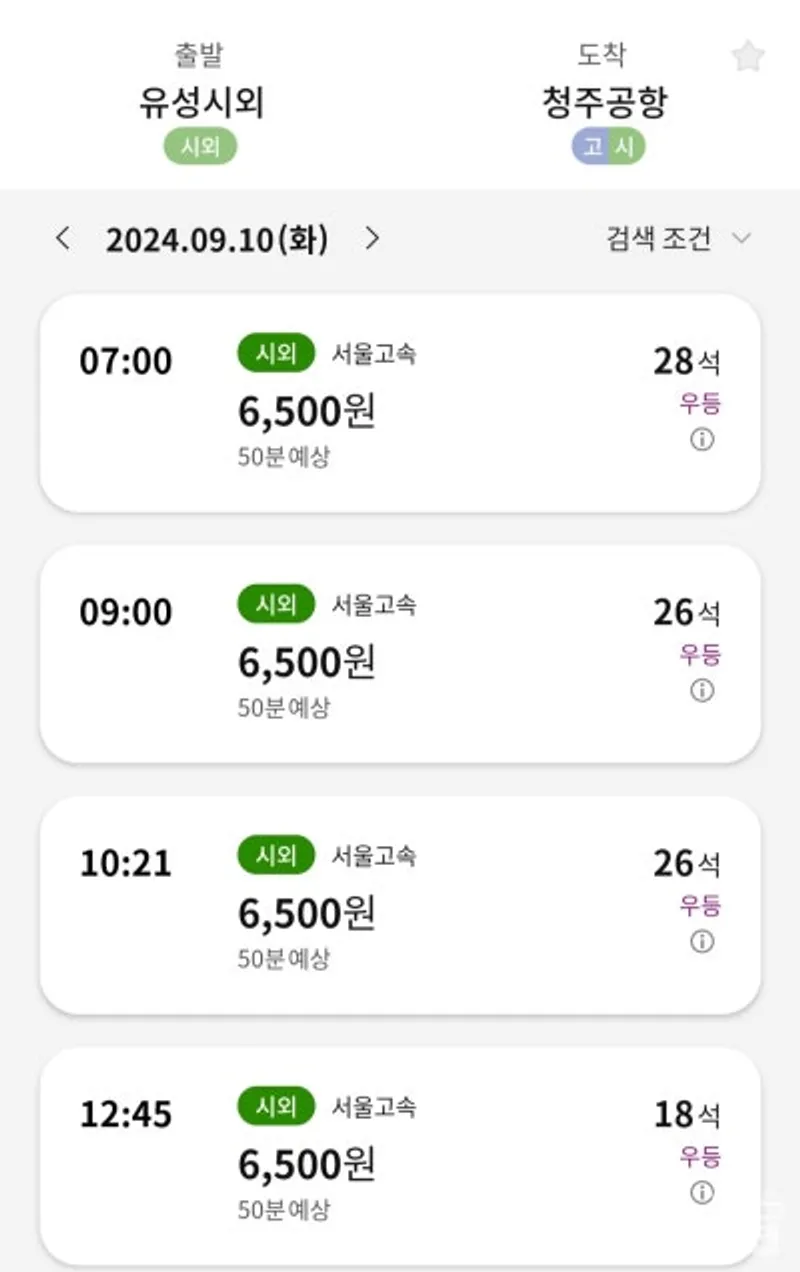Viewport: 800px width, 1272px height.
Task: Open info icon for 12:45 bus
Action: point(703,1193)
